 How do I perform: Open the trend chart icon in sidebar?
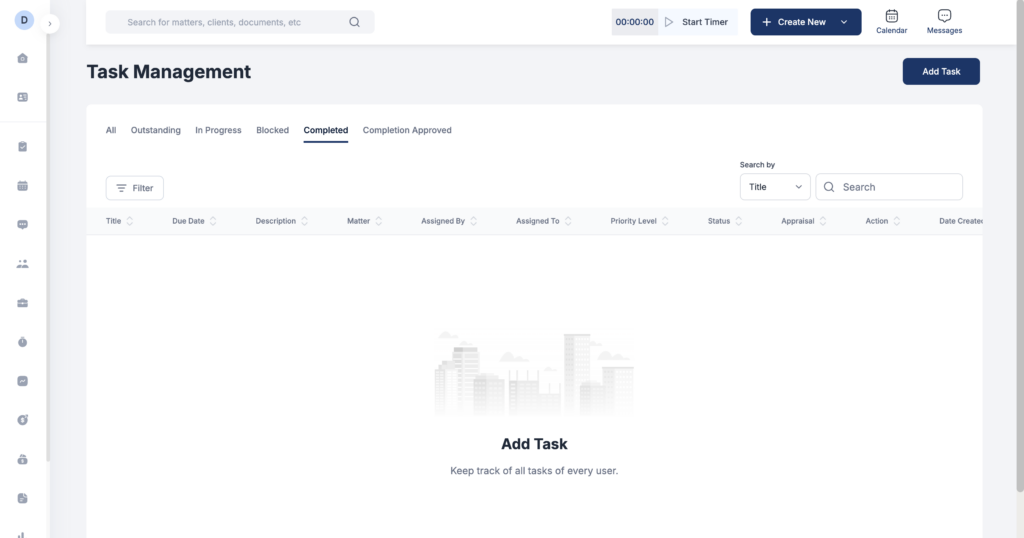(23, 381)
